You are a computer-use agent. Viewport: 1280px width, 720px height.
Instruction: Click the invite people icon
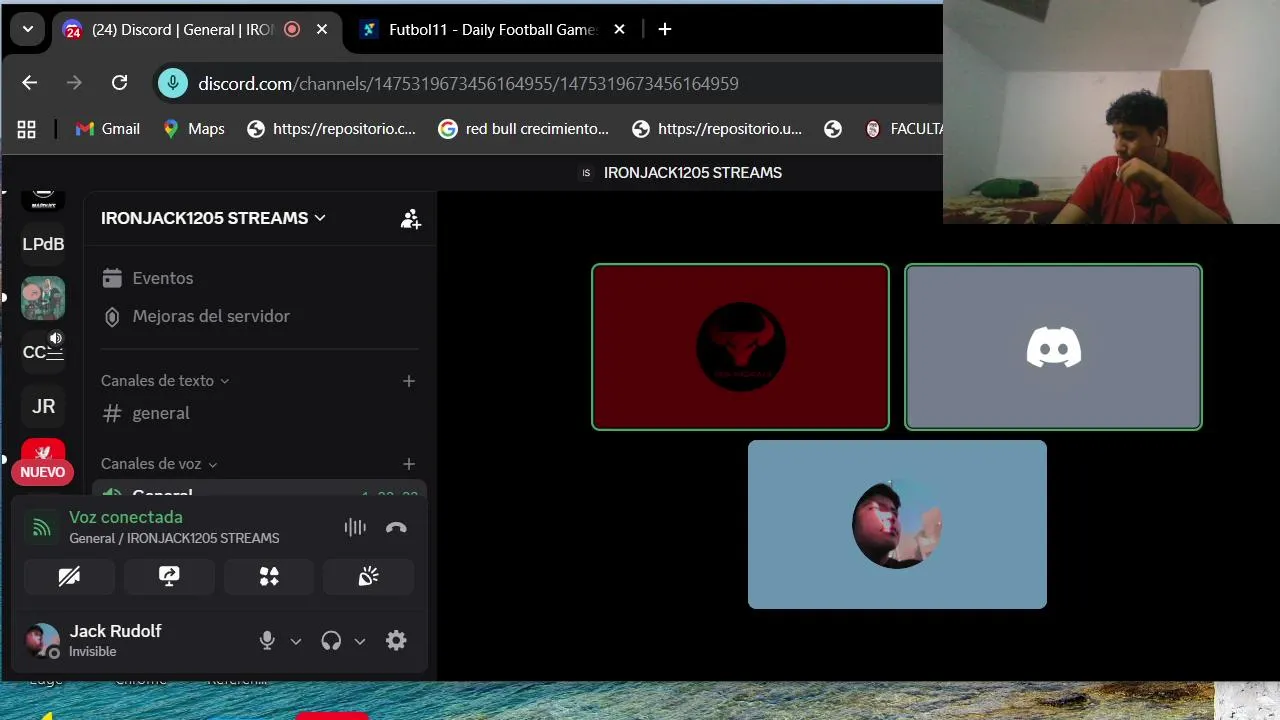(410, 219)
